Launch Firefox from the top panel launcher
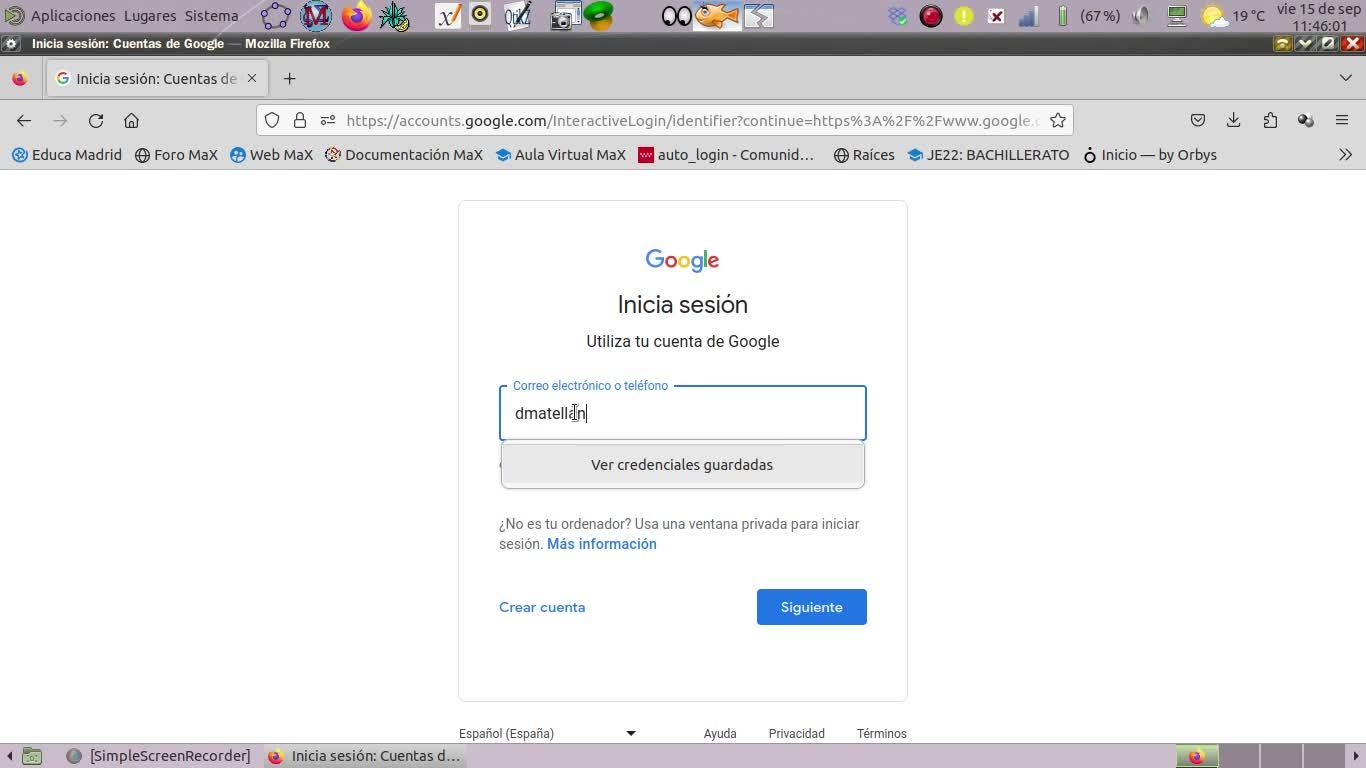1366x768 pixels. [356, 15]
